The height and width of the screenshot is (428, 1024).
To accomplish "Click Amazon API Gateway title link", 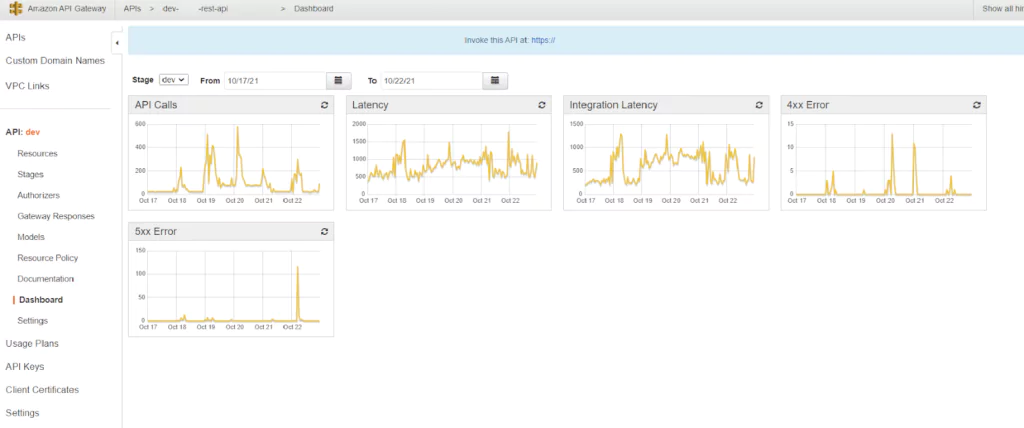I will pos(67,9).
